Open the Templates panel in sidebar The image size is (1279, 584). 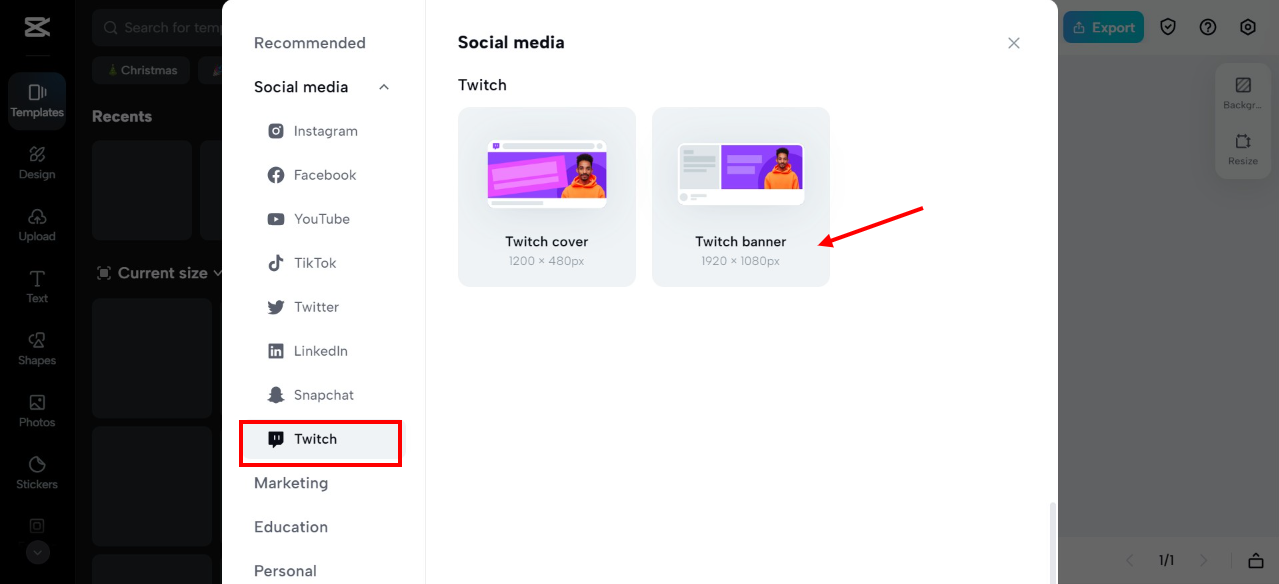(x=37, y=101)
